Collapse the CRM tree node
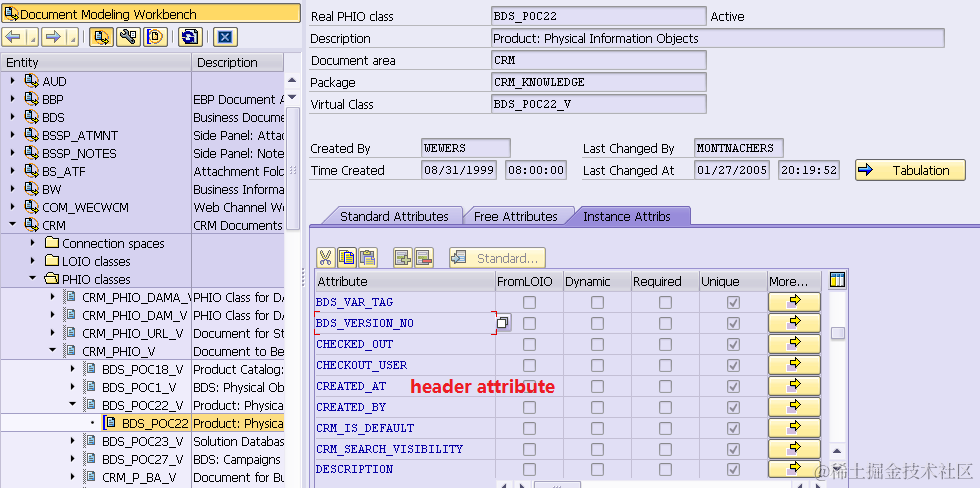Image resolution: width=980 pixels, height=488 pixels. 12,225
